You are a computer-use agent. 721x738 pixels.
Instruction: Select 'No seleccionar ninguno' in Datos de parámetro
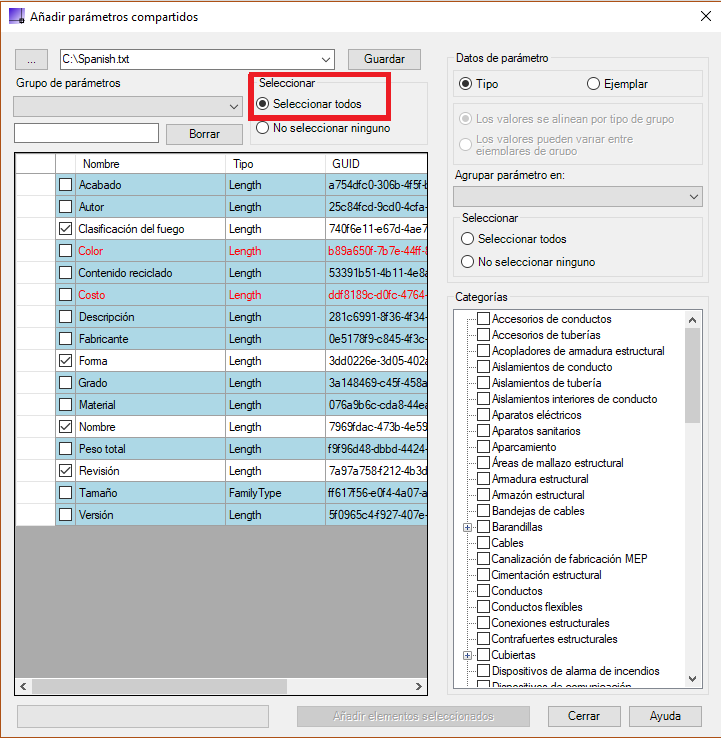pyautogui.click(x=467, y=262)
